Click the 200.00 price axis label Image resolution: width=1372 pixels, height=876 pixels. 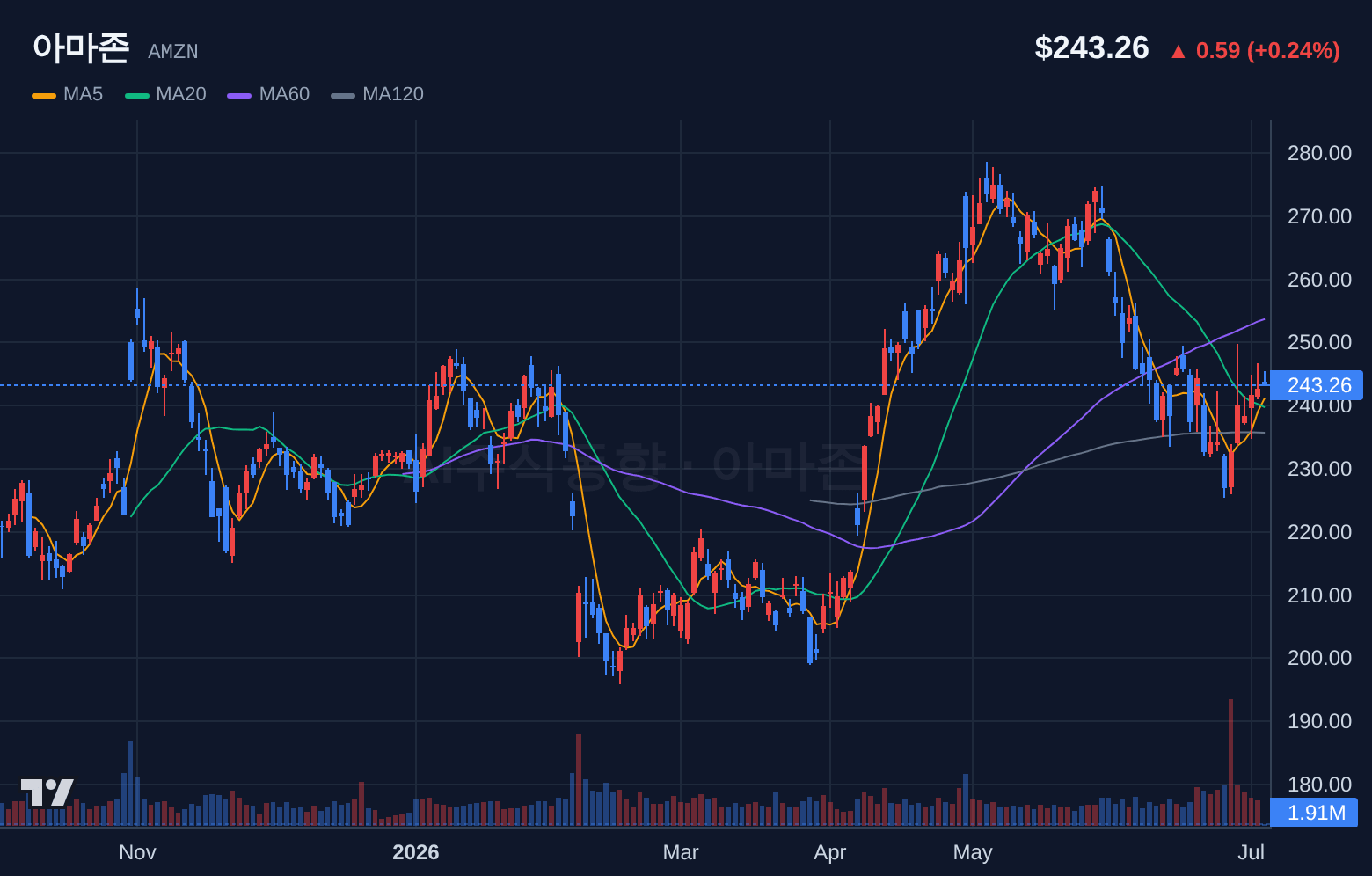tap(1319, 658)
